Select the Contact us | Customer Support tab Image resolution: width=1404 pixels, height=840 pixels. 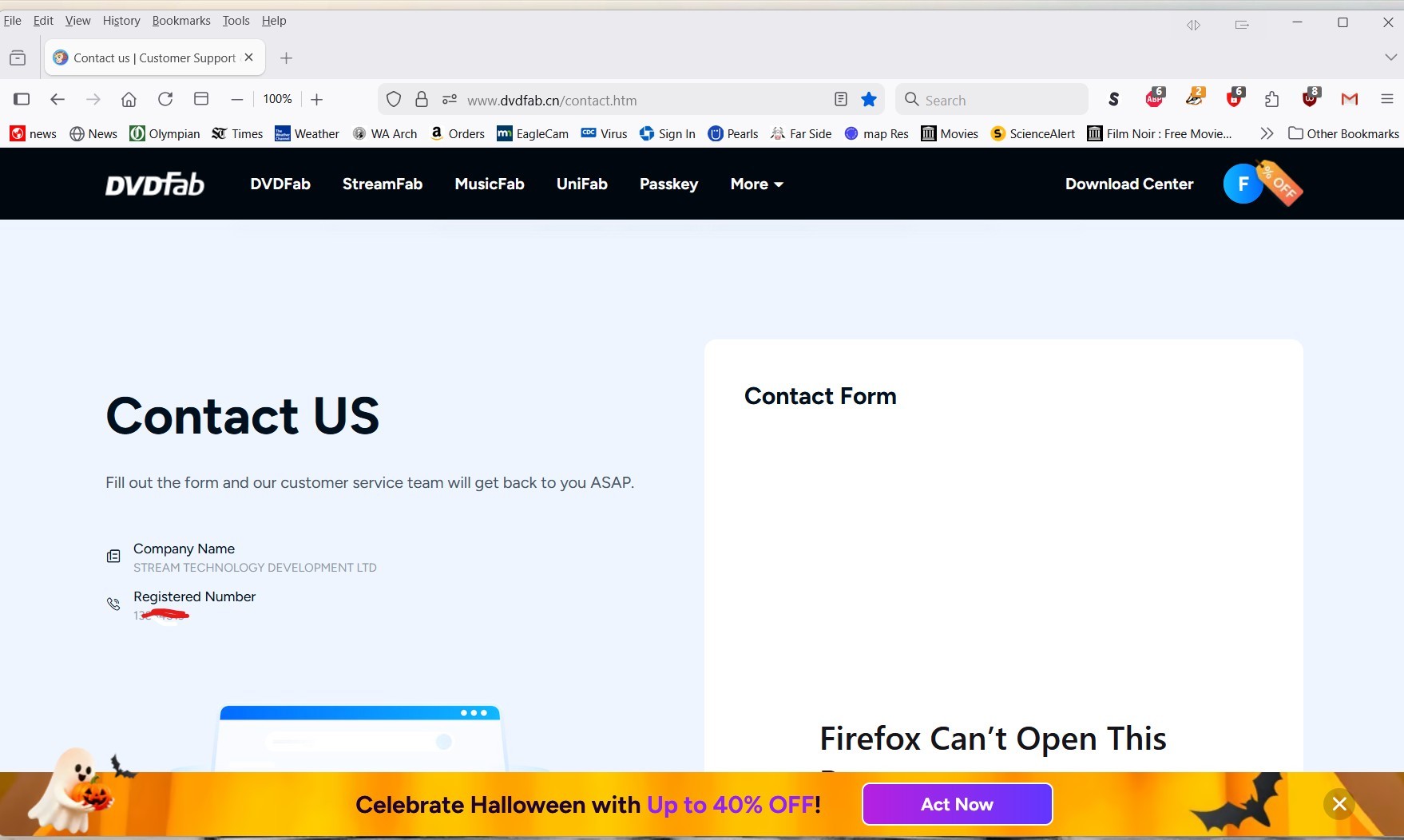click(x=154, y=57)
